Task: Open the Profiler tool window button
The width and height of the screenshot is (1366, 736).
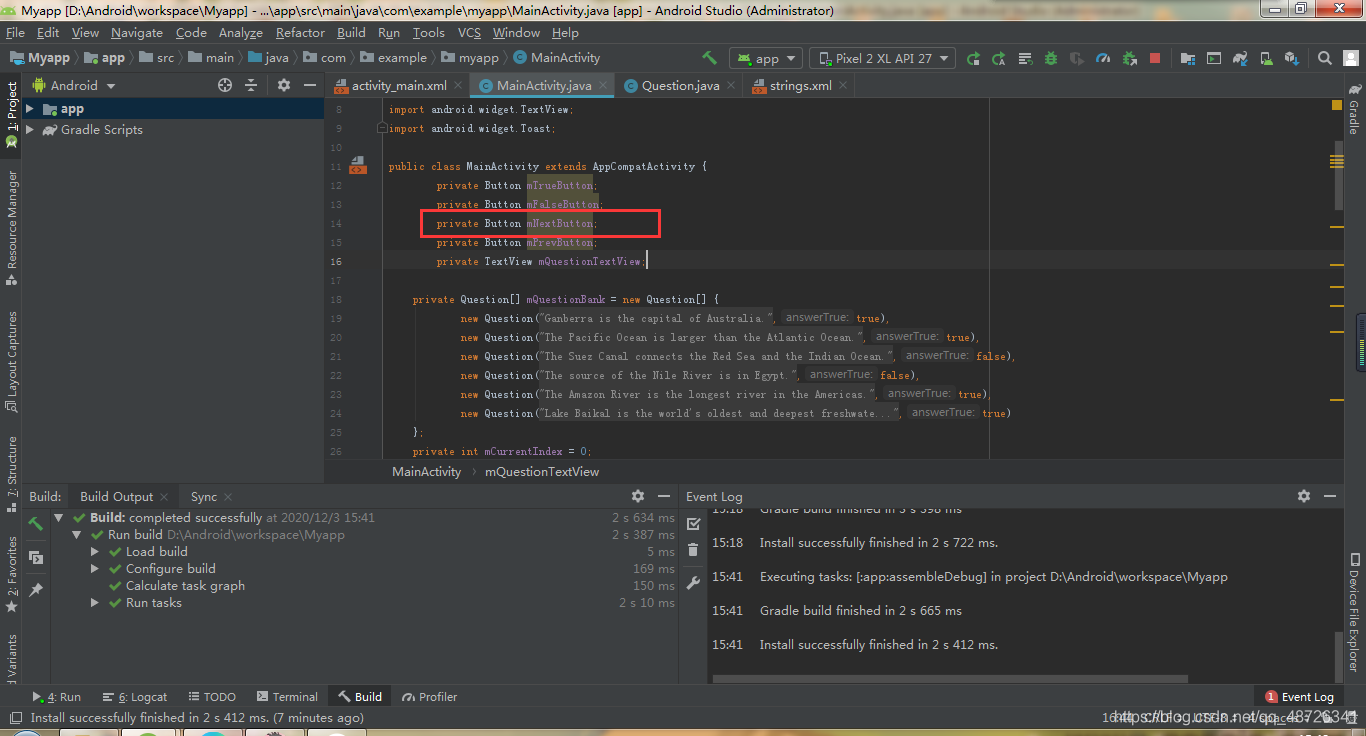Action: tap(429, 697)
